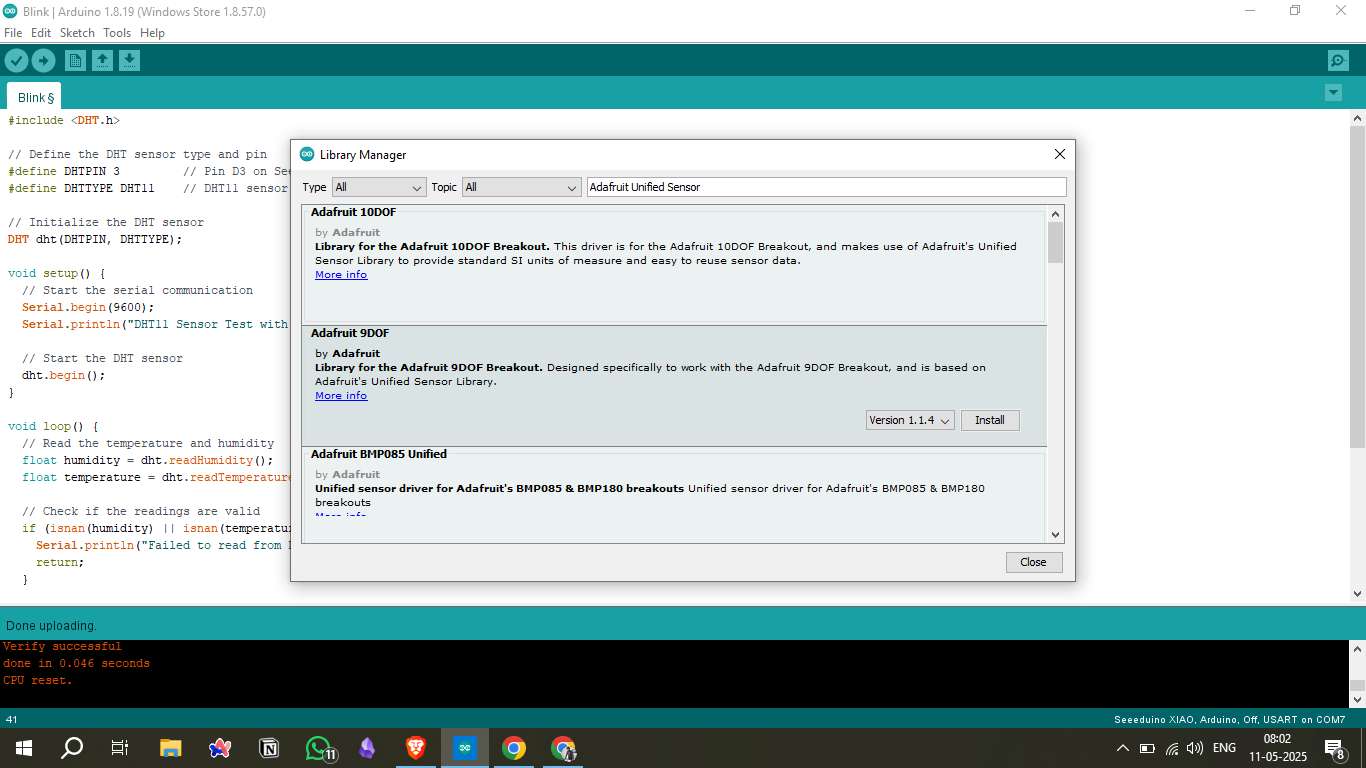Open the Windows Start menu
This screenshot has height=768, width=1366.
point(24,748)
